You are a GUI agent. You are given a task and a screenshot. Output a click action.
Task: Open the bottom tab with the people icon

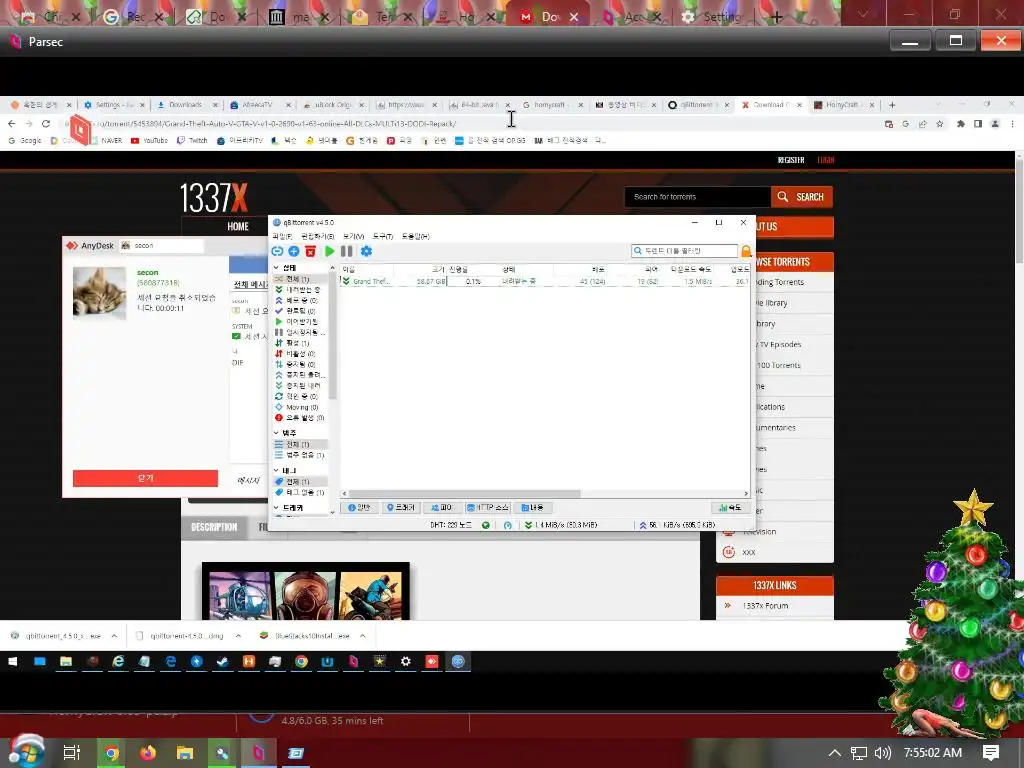tap(441, 507)
